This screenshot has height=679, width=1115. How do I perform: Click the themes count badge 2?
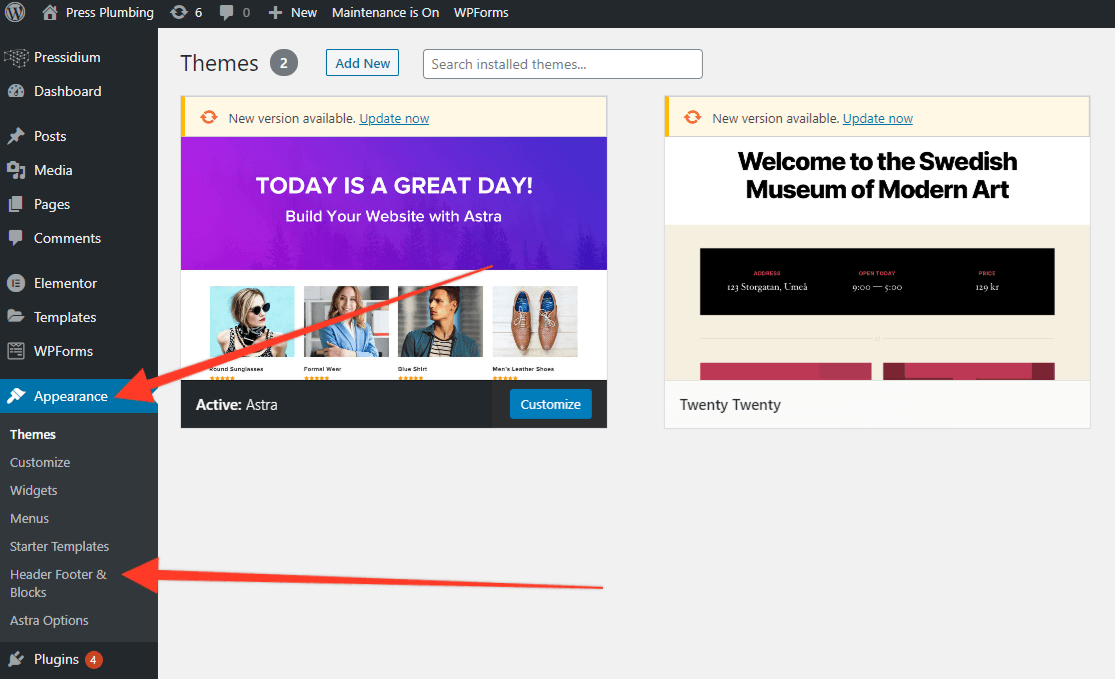(284, 63)
